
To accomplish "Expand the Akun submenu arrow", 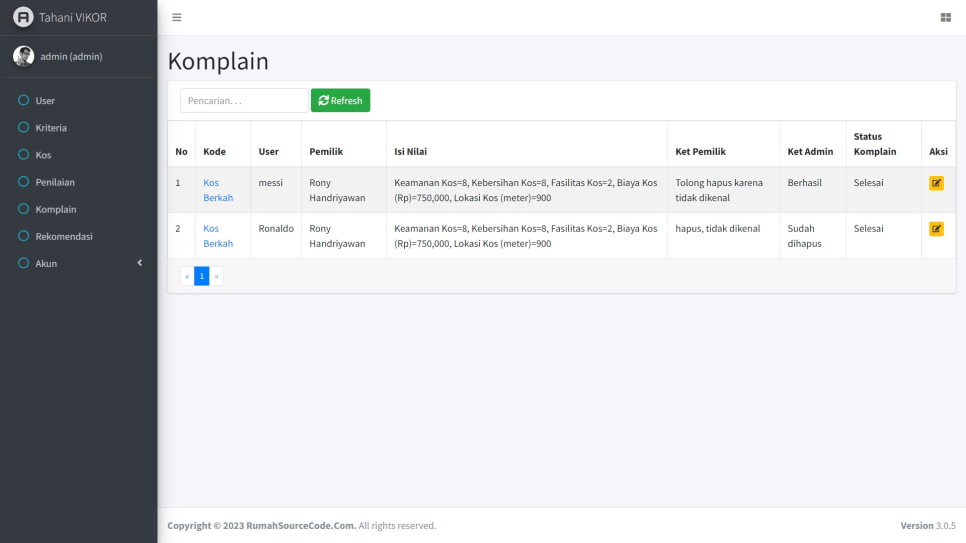I will 140,263.
